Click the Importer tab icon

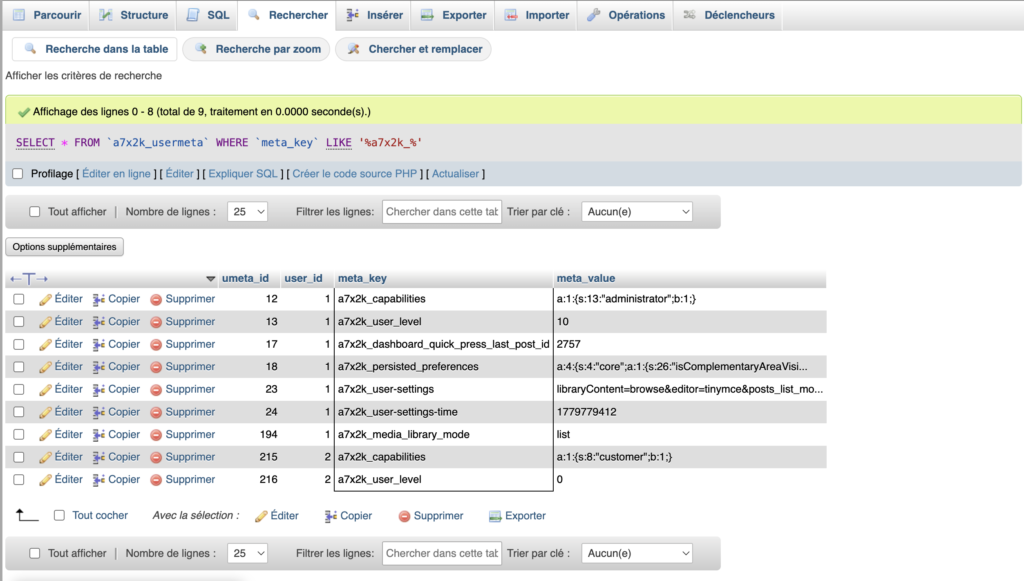pos(511,15)
